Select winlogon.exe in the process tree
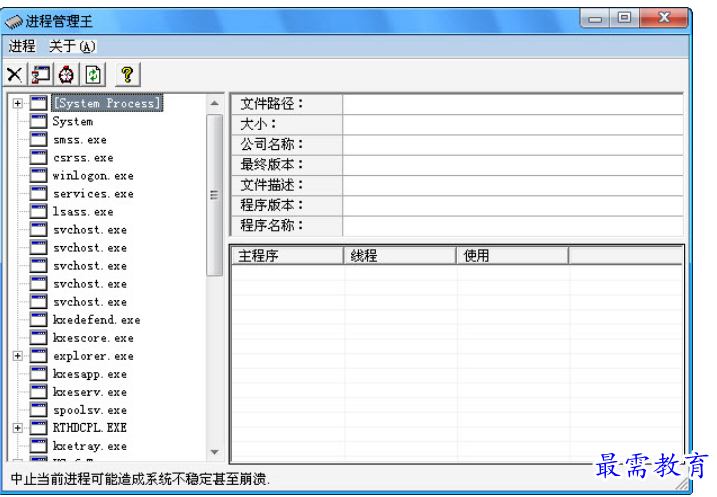The image size is (717, 497). (93, 176)
